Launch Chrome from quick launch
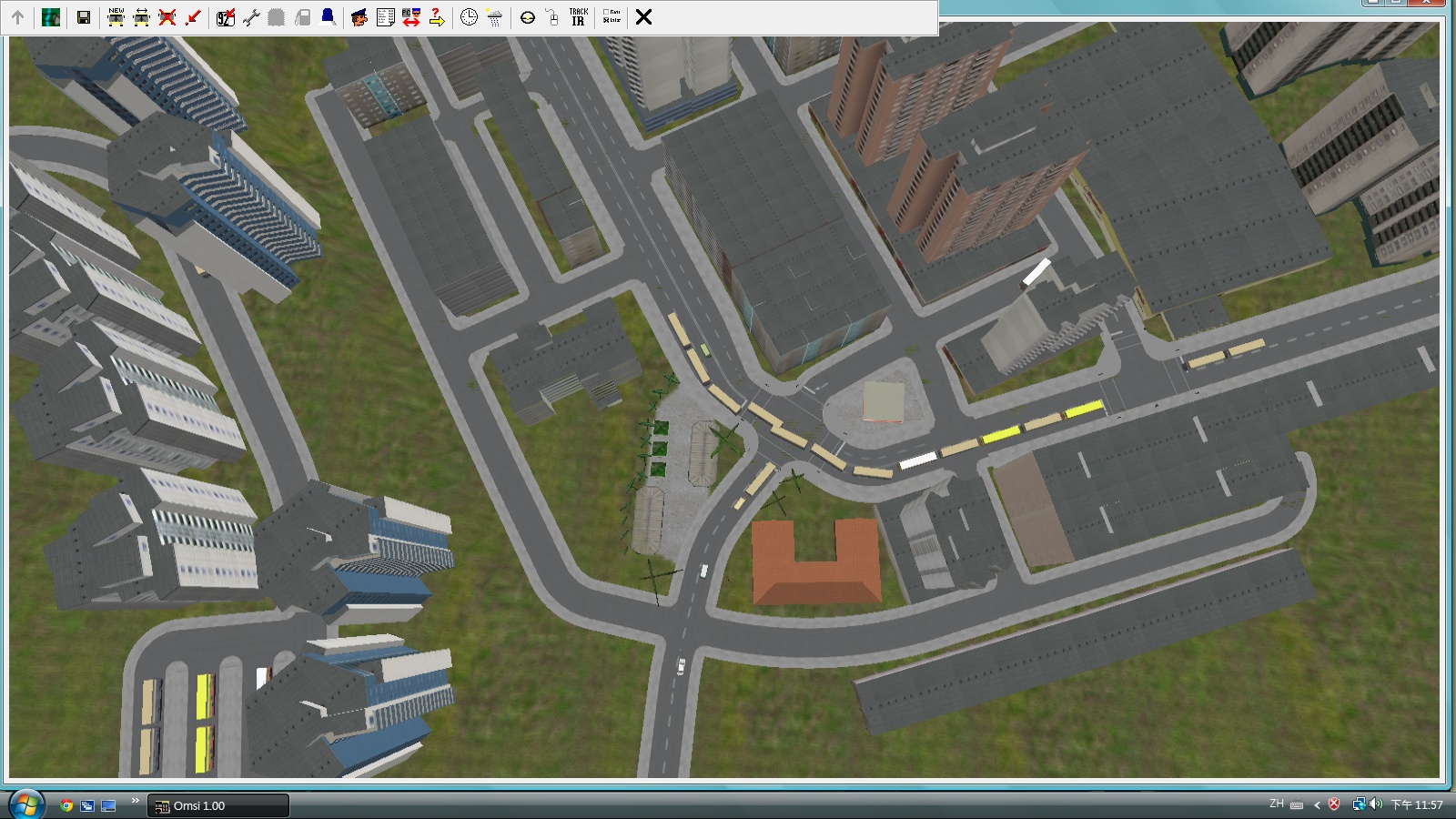Screen dimensions: 1456x819 pyautogui.click(x=66, y=805)
